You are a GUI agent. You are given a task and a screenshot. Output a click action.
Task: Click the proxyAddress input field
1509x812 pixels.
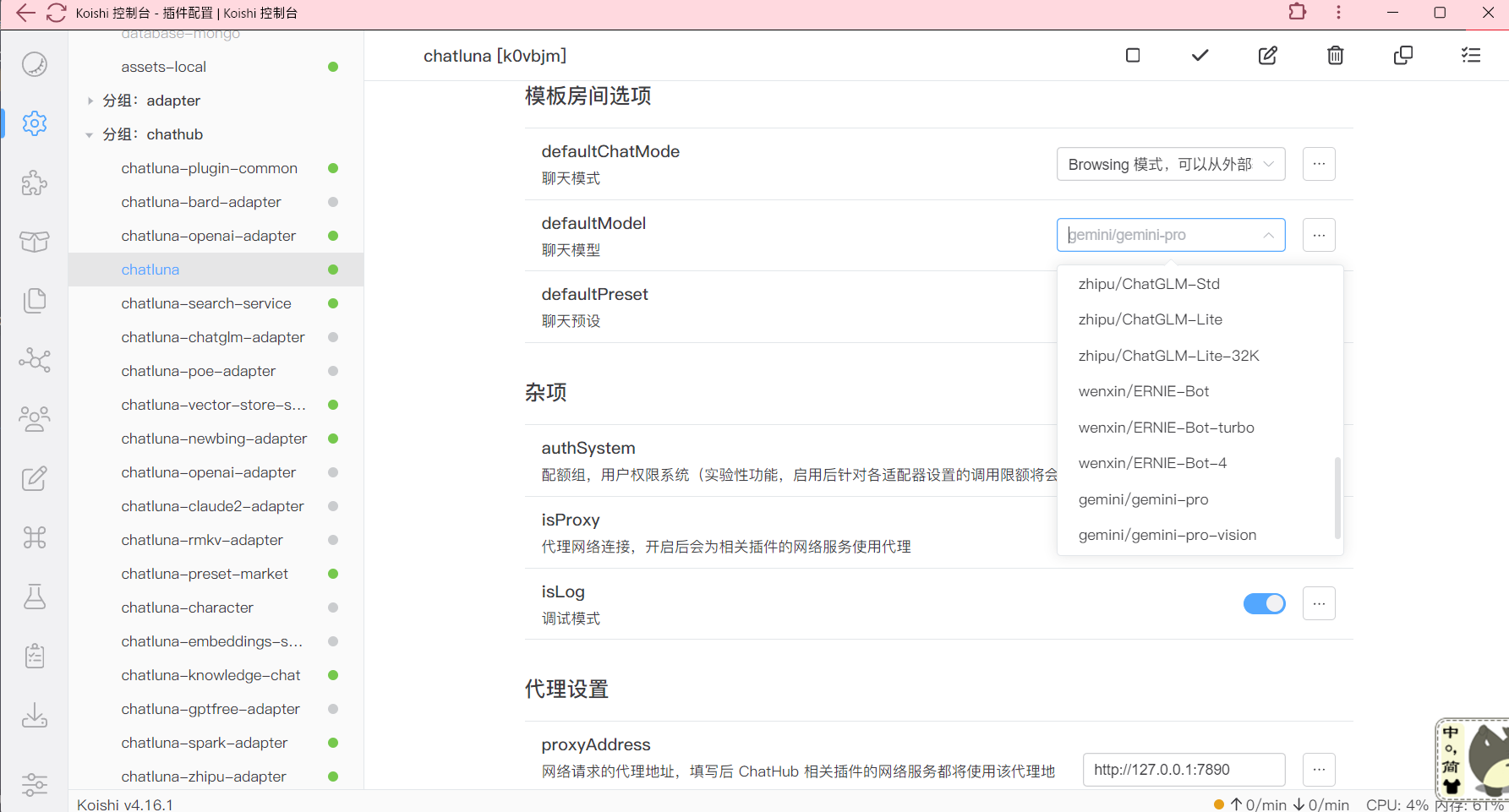1183,770
